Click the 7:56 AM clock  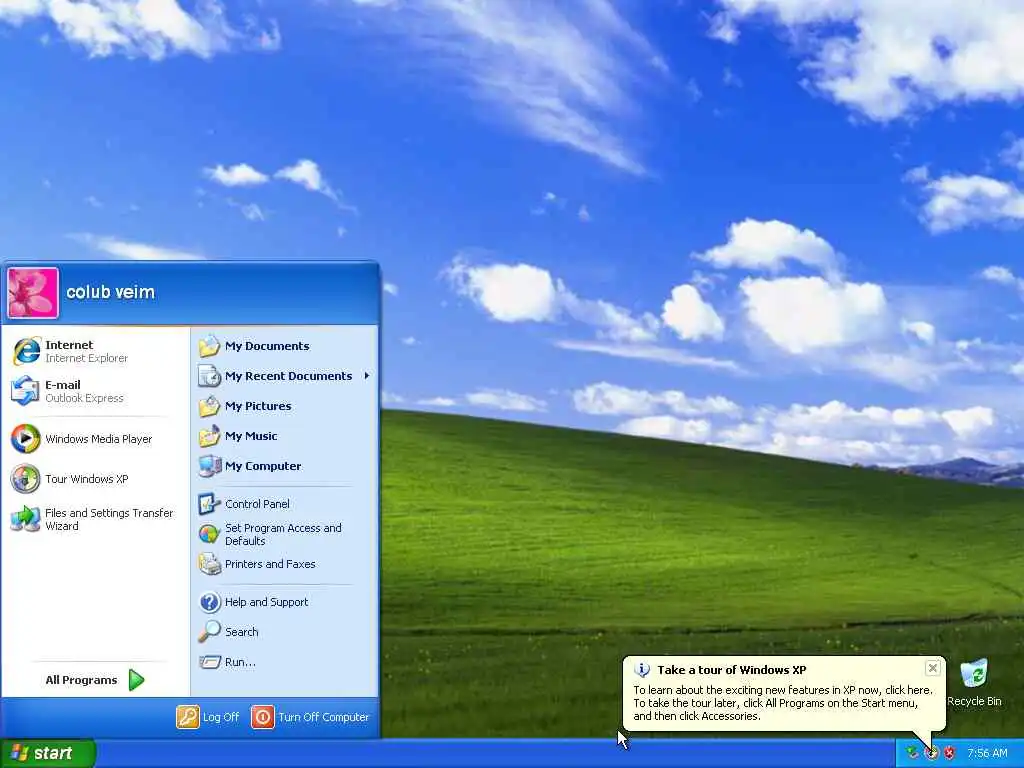pyautogui.click(x=987, y=753)
